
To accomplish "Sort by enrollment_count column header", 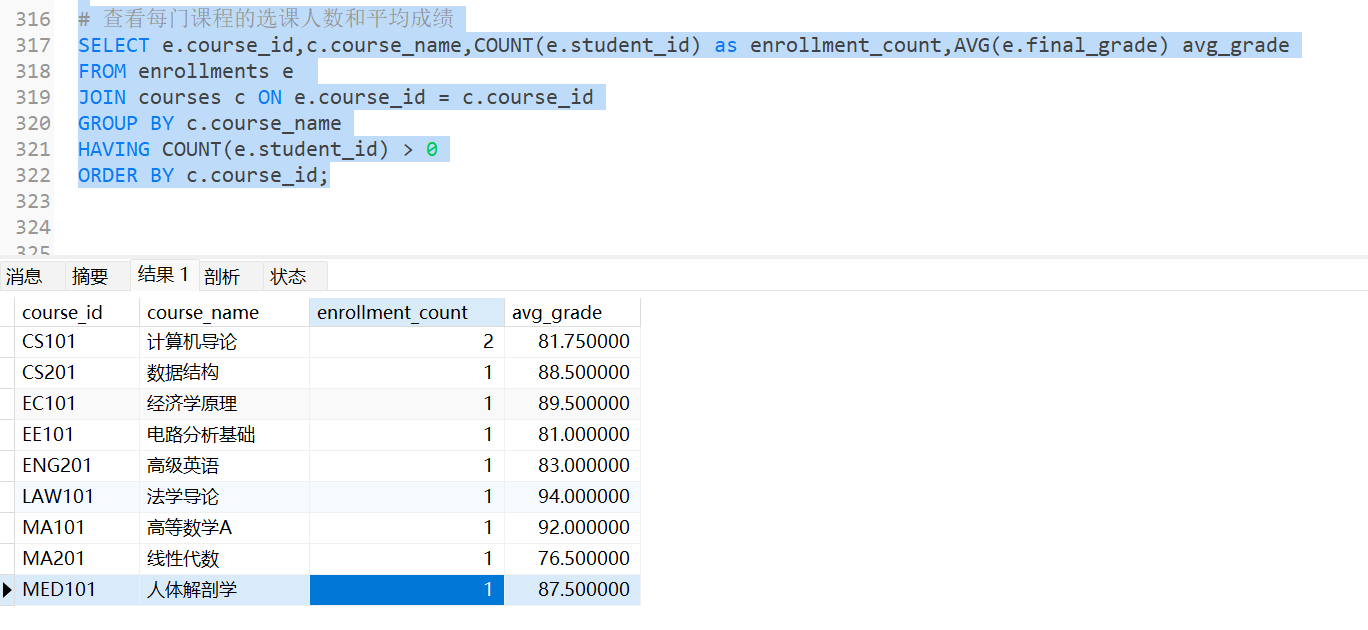I will pos(407,312).
